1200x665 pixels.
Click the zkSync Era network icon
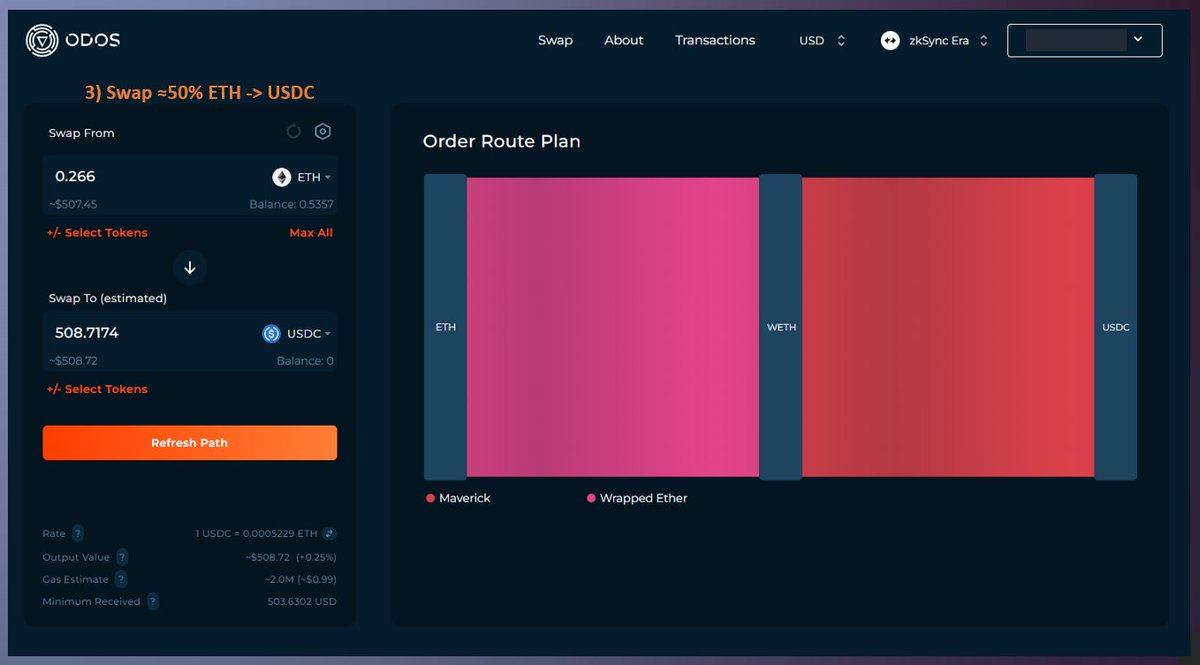(x=890, y=40)
